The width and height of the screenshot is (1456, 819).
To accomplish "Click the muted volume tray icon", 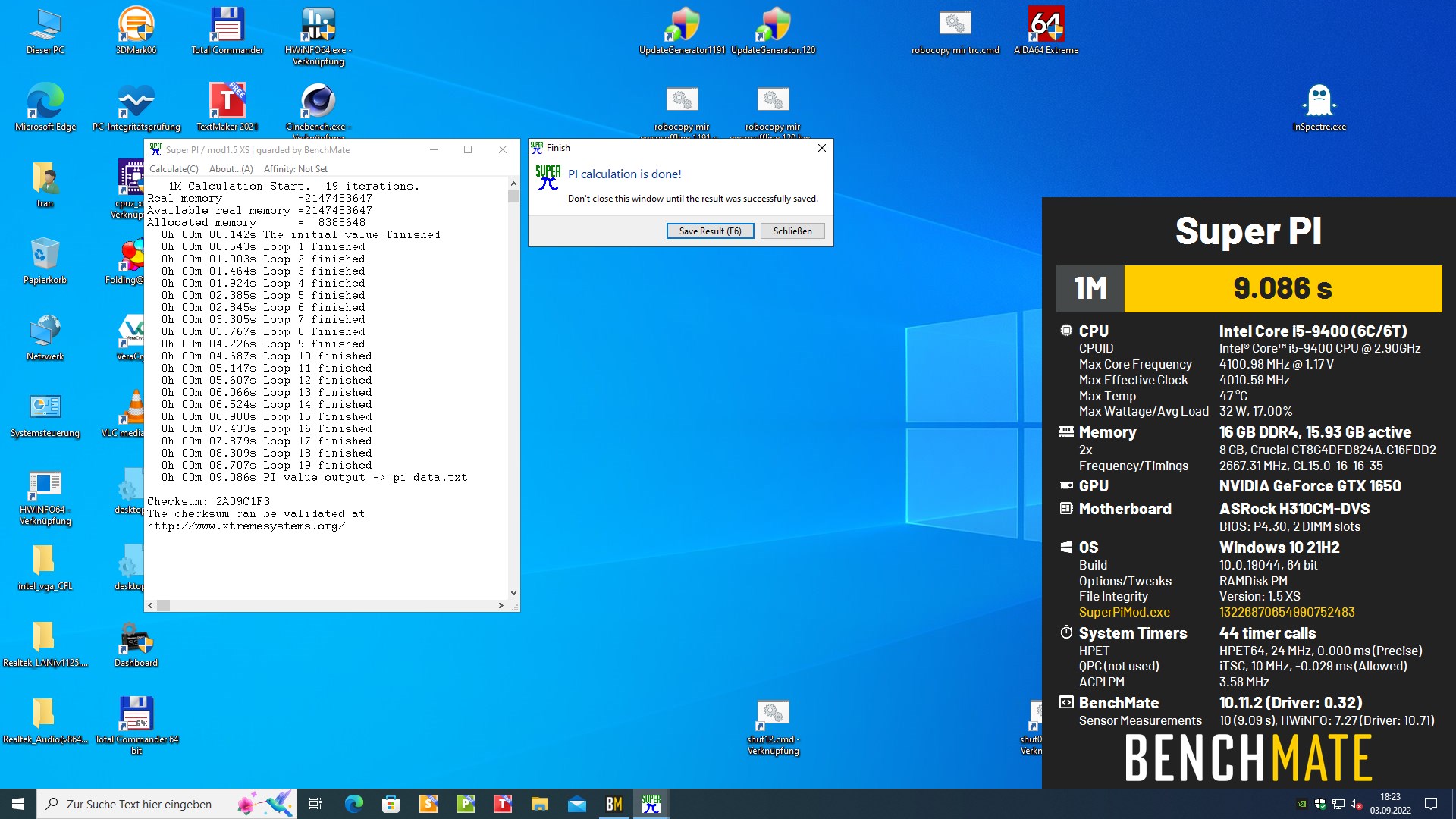I will pos(1357,804).
